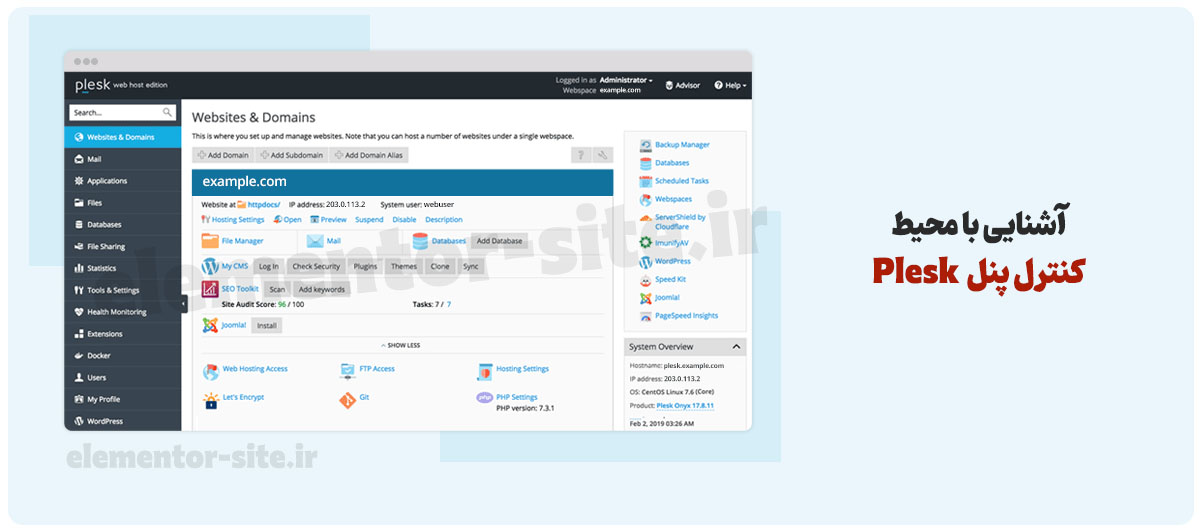Click the Add Domain button
The image size is (1200, 529).
click(223, 155)
